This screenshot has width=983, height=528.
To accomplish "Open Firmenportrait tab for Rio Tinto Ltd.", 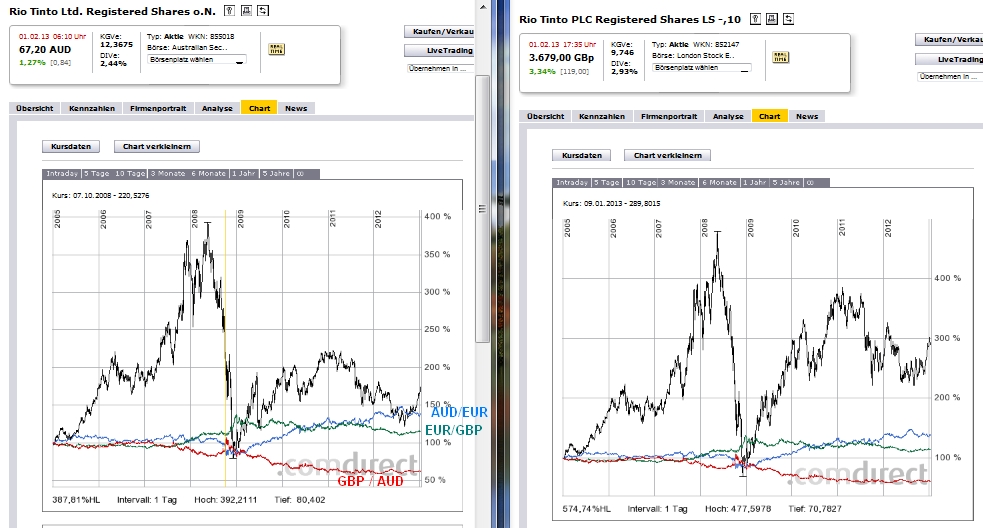I will point(158,108).
